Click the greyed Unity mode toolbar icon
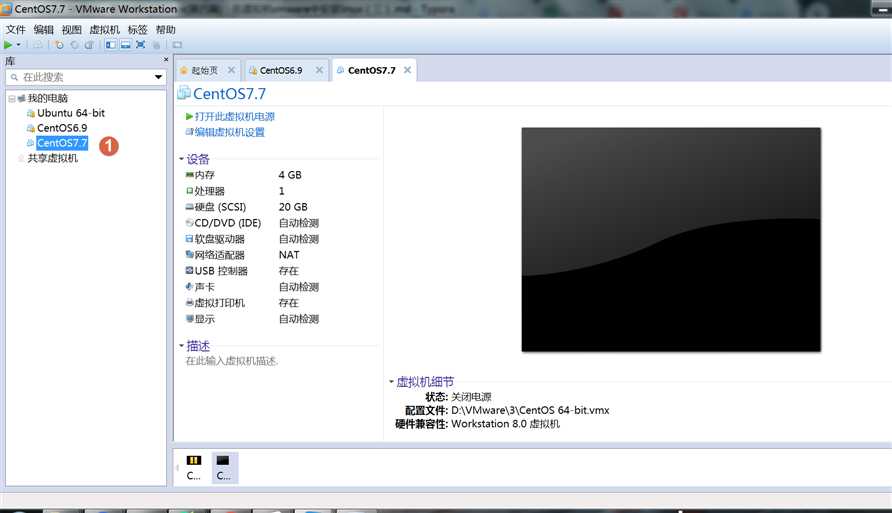892x513 pixels. coord(156,45)
